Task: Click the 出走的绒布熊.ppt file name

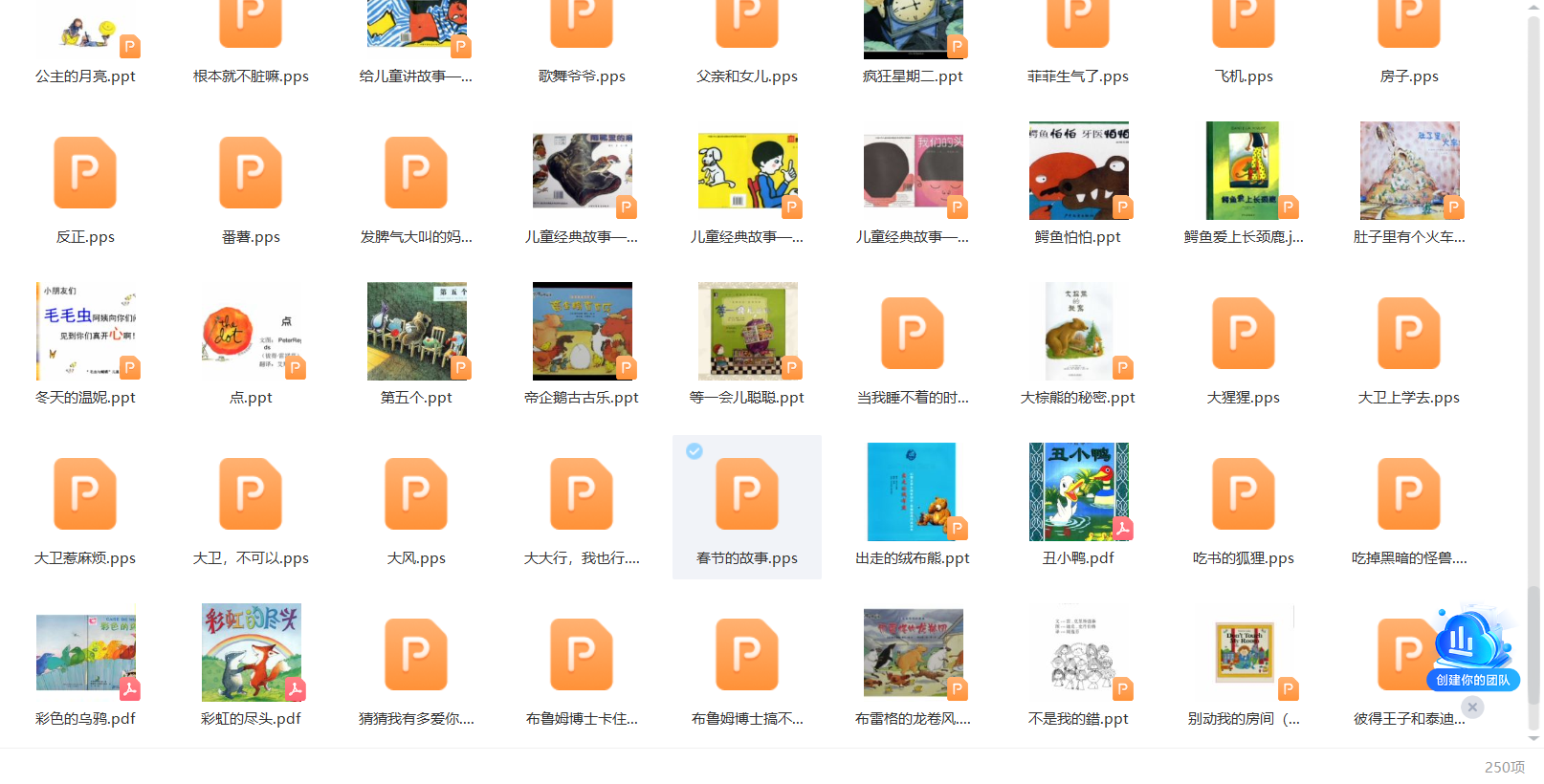Action: [913, 558]
